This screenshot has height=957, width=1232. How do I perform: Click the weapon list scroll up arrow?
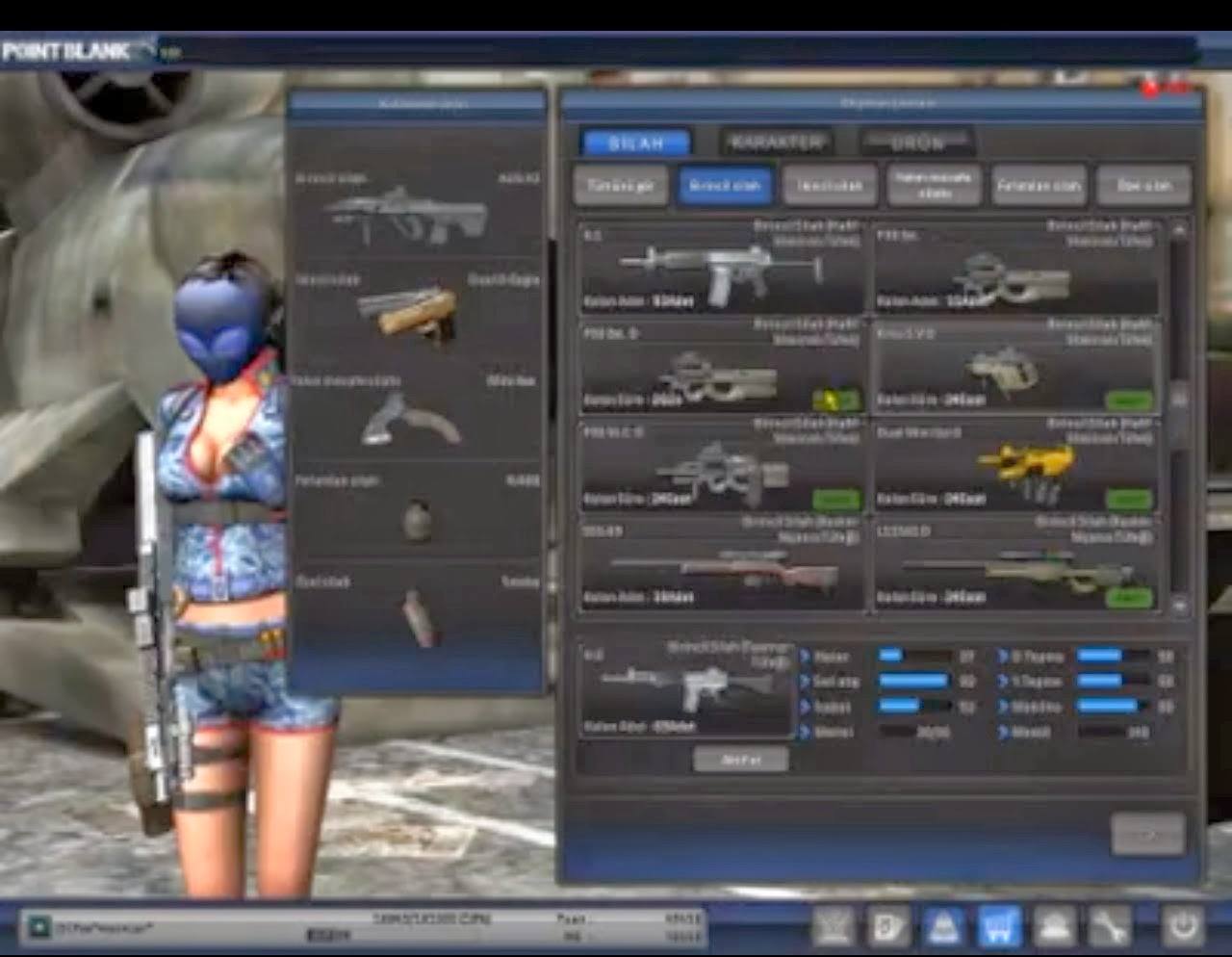point(1179,231)
